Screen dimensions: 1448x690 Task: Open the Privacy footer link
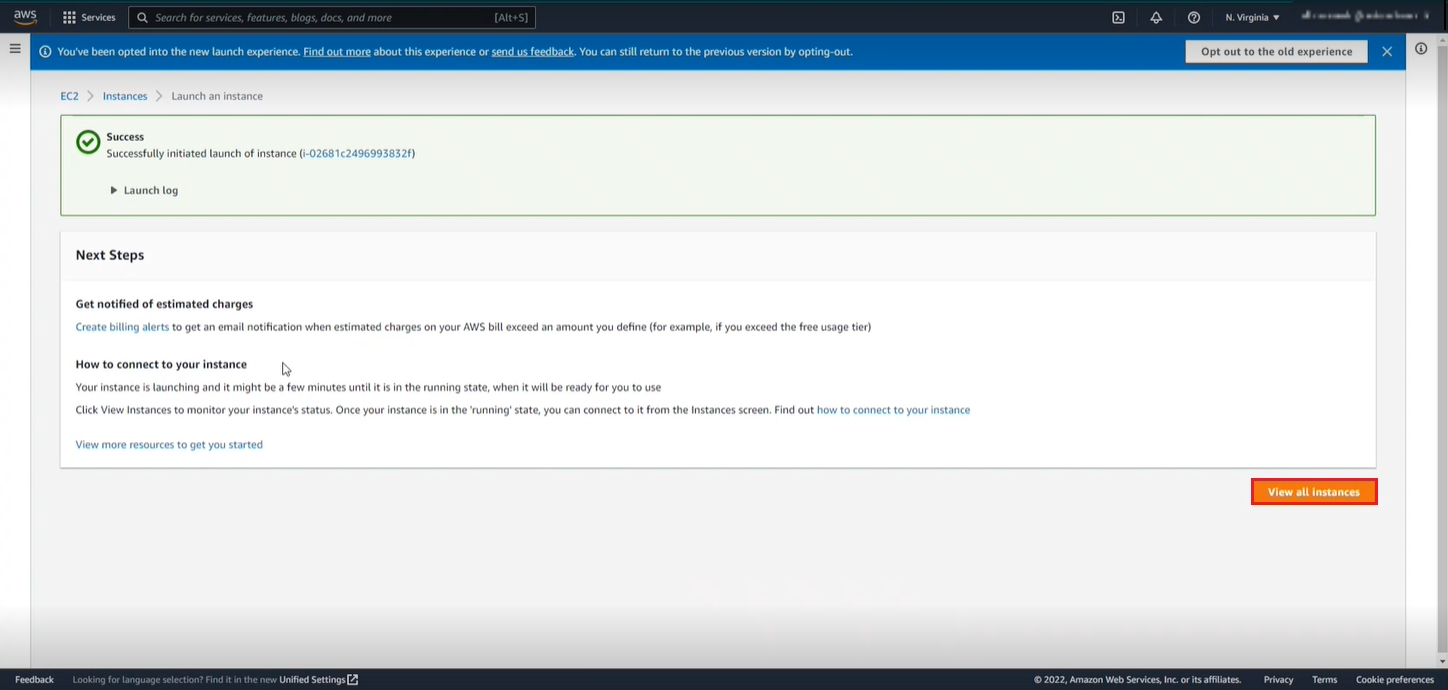pos(1278,680)
